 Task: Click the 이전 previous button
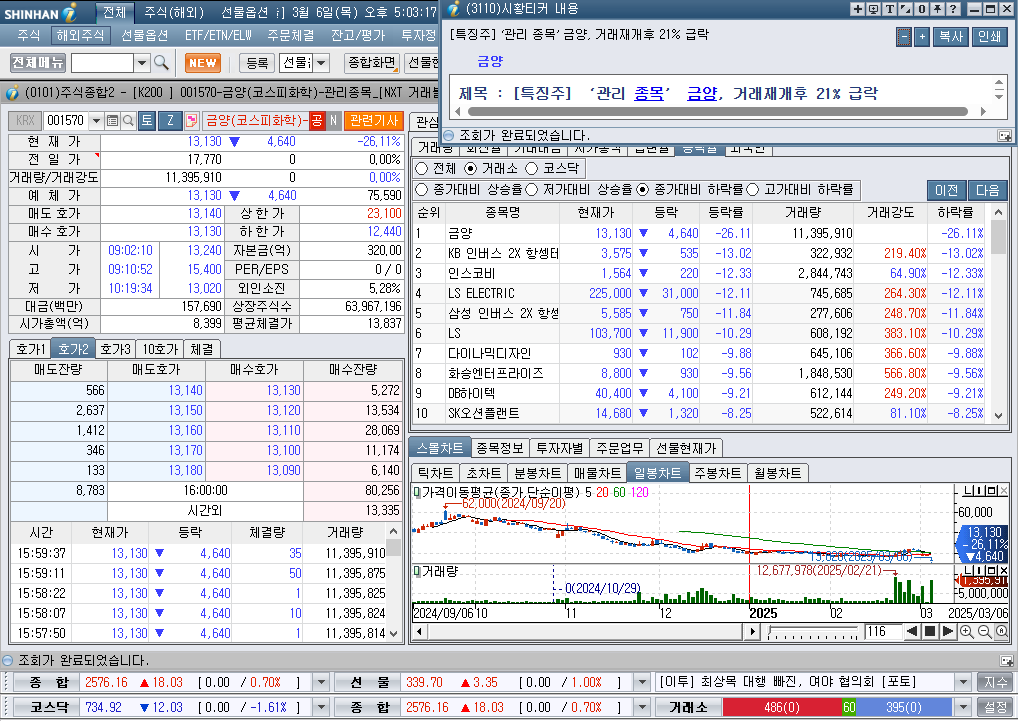click(x=946, y=190)
